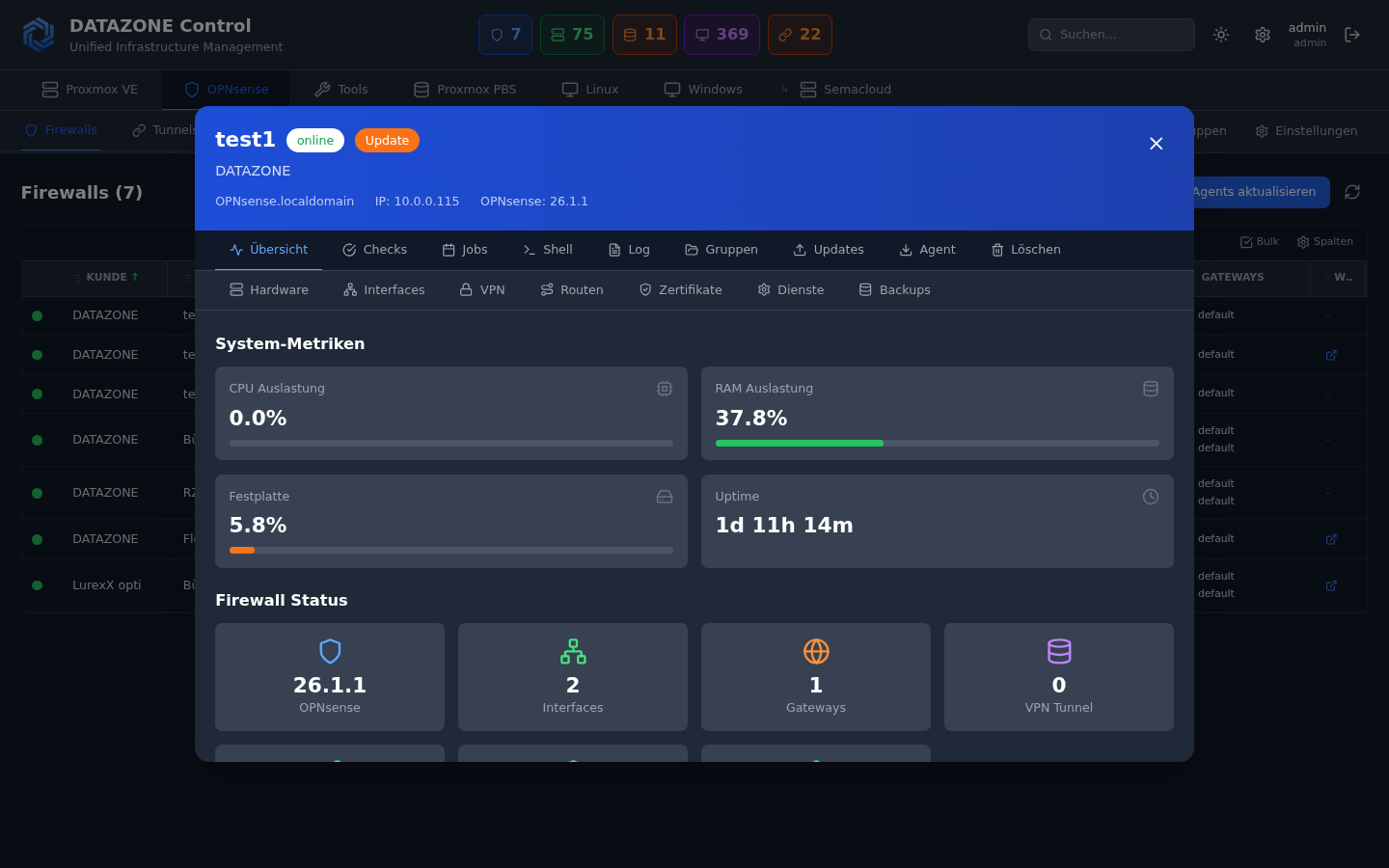Click the refresh icon beside Agents aktualisieren
This screenshot has height=868, width=1389.
[1351, 192]
